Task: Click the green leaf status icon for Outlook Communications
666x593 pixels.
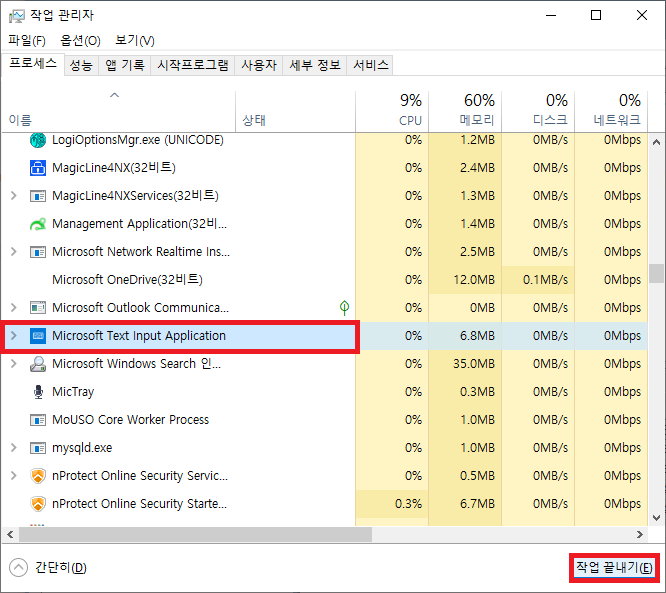Action: (345, 308)
